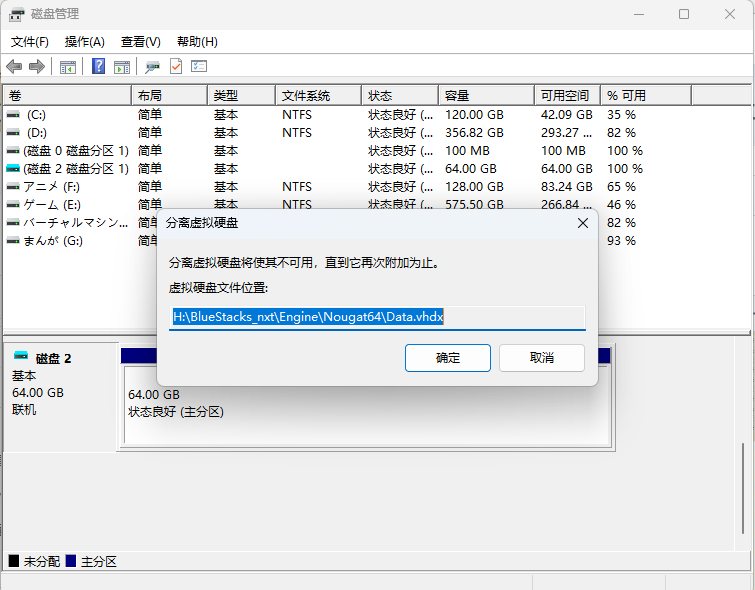Click drive icon of 磁盘 2 磁盘分区 1

tap(13, 169)
